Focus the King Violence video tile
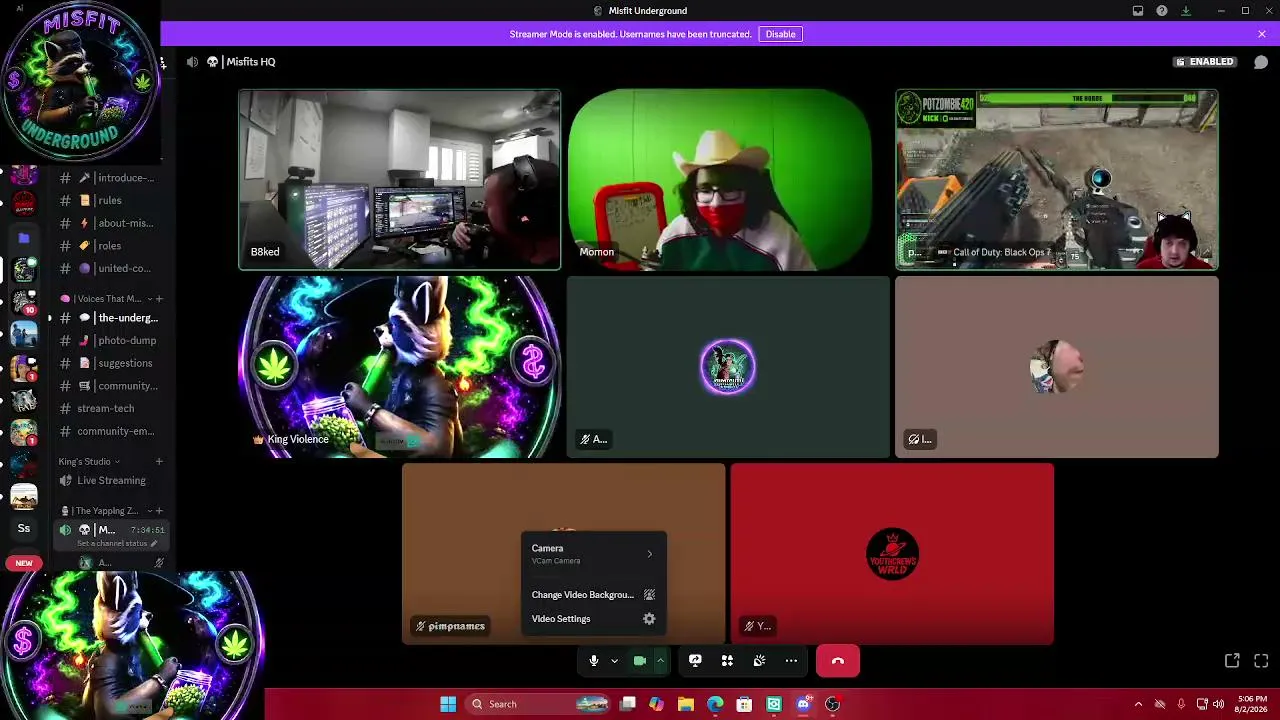This screenshot has height=720, width=1280. click(400, 367)
